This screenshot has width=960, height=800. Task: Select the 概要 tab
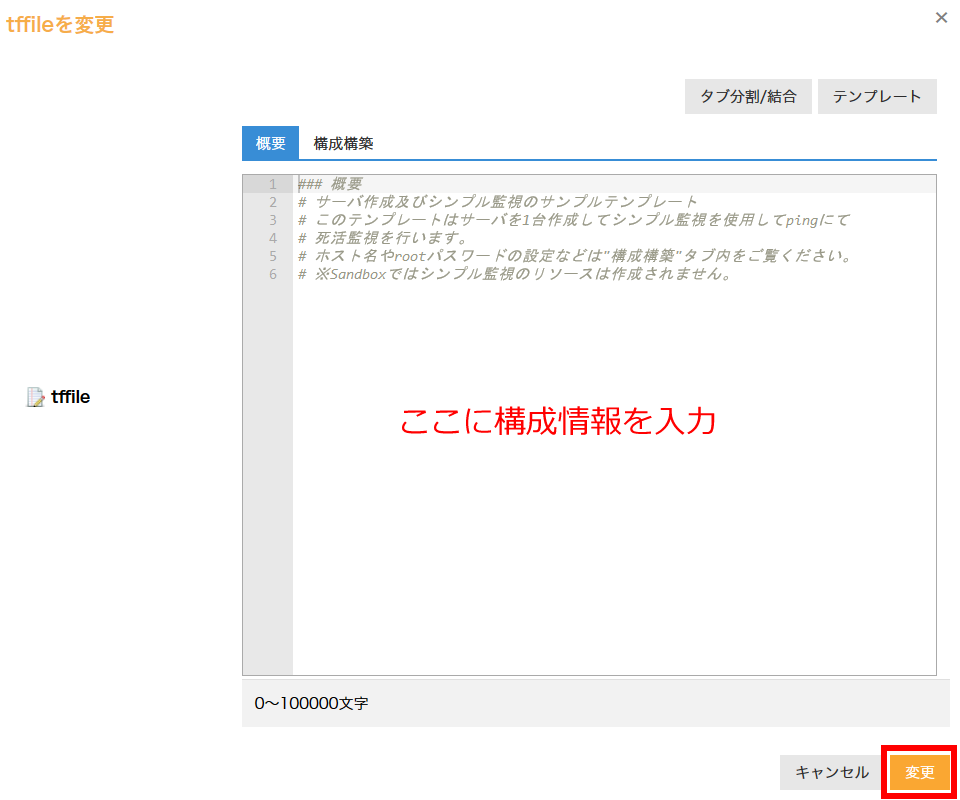tap(269, 142)
